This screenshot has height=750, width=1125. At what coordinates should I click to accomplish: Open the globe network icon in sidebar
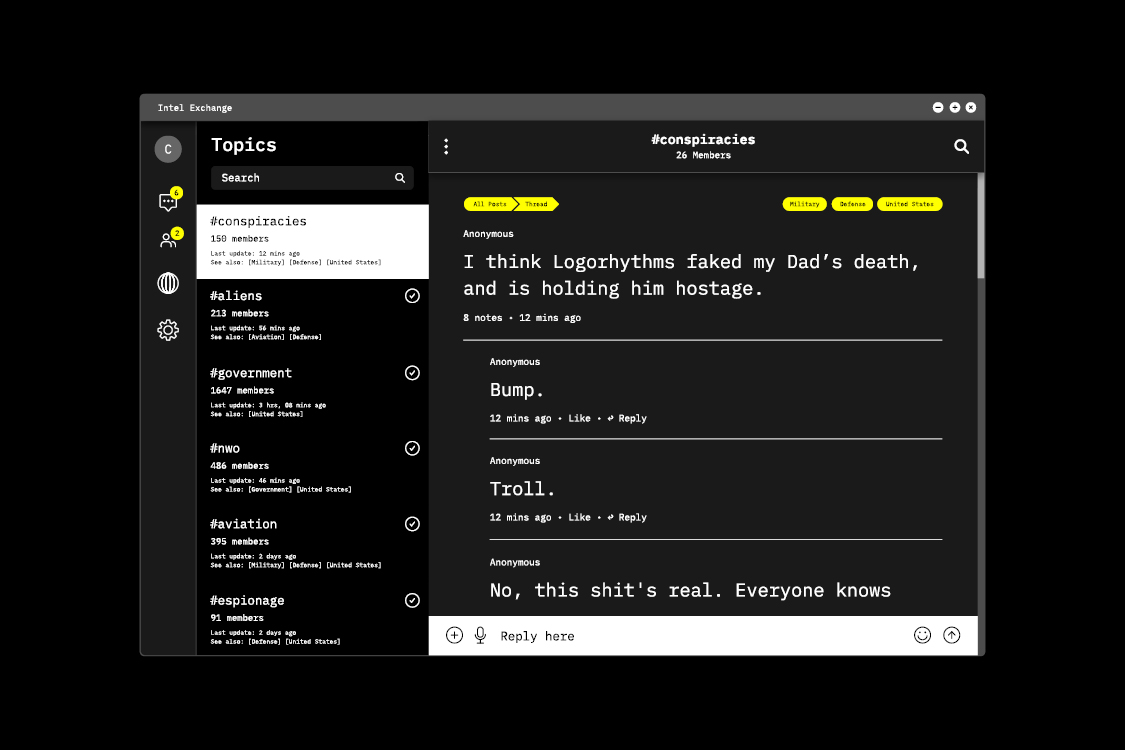point(168,283)
